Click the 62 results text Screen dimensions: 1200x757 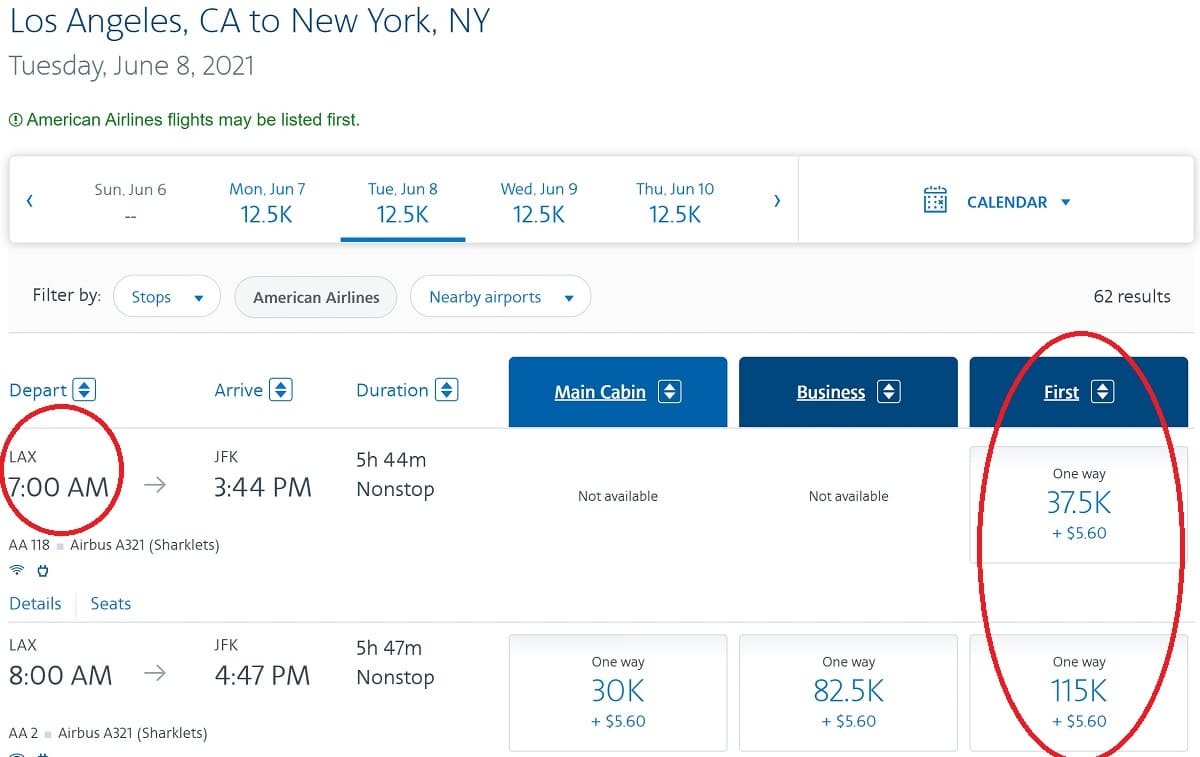1132,297
